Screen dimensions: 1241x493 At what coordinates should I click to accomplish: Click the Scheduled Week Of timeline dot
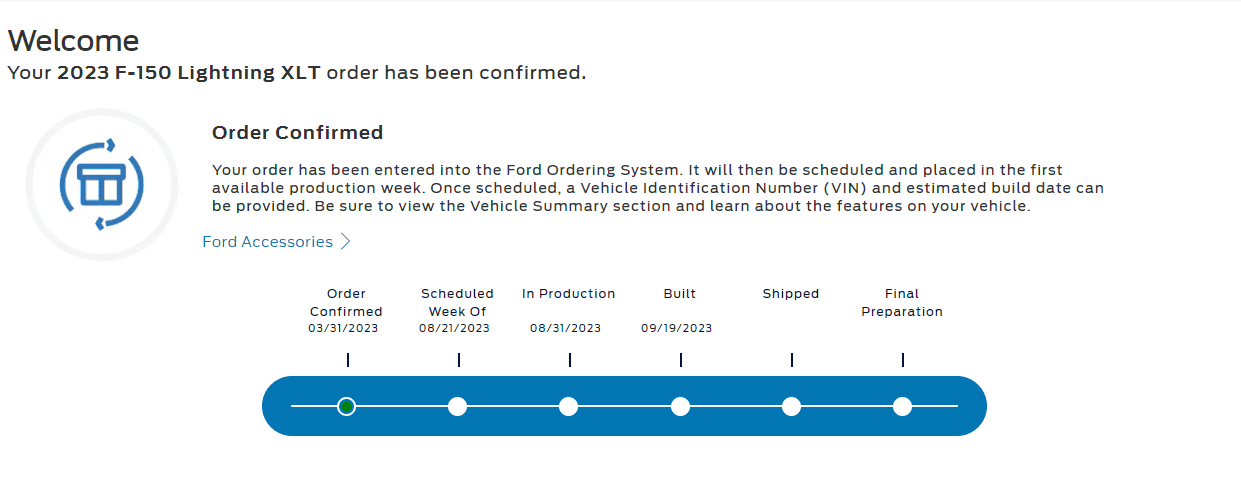click(458, 406)
